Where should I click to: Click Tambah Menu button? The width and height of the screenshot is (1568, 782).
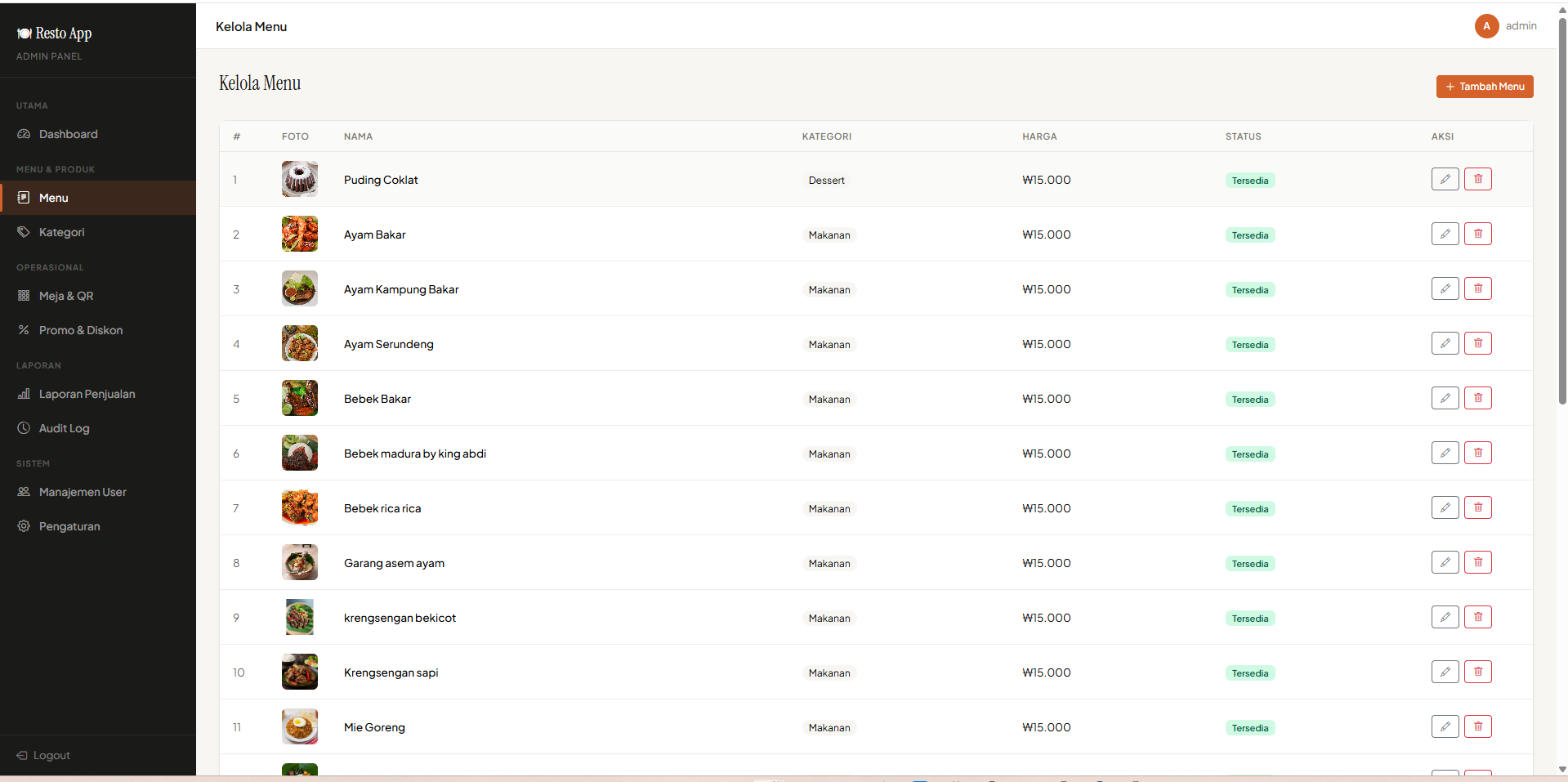point(1485,87)
